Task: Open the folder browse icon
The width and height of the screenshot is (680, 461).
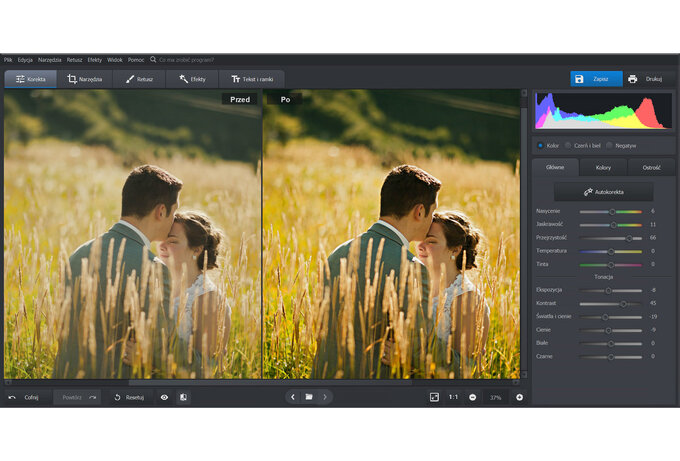Action: pyautogui.click(x=309, y=397)
